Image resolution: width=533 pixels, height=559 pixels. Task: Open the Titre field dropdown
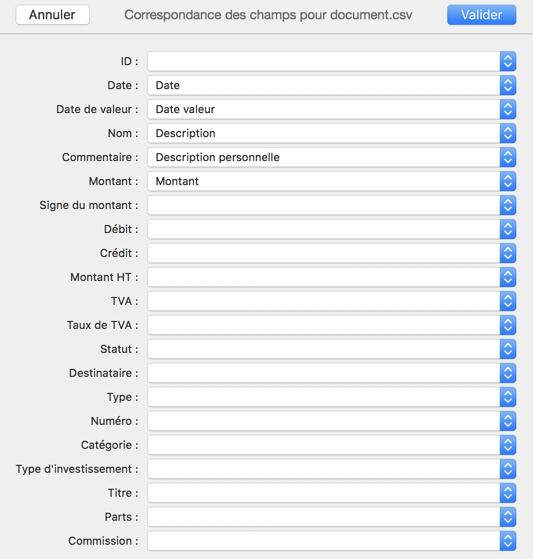click(x=332, y=493)
